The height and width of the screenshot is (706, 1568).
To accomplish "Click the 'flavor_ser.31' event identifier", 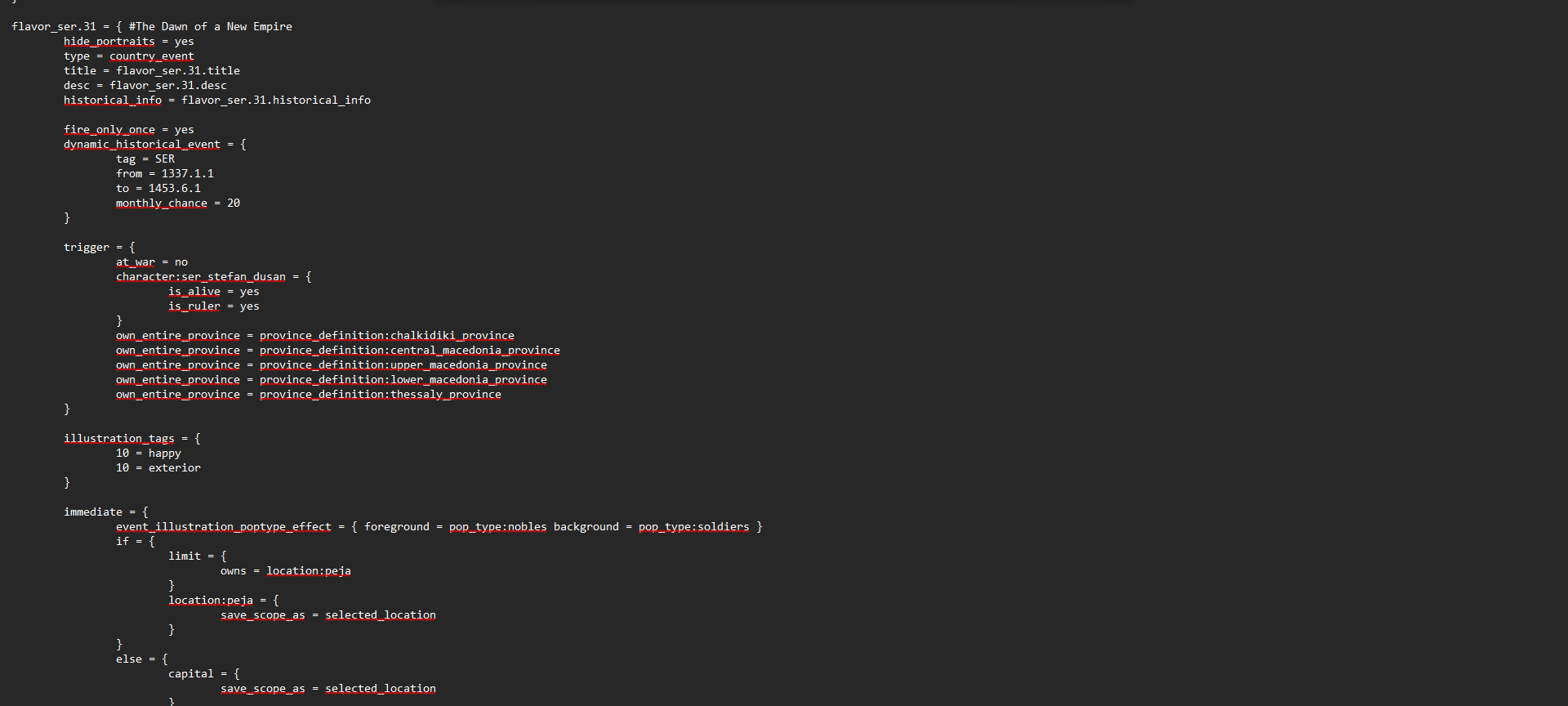I will (54, 27).
